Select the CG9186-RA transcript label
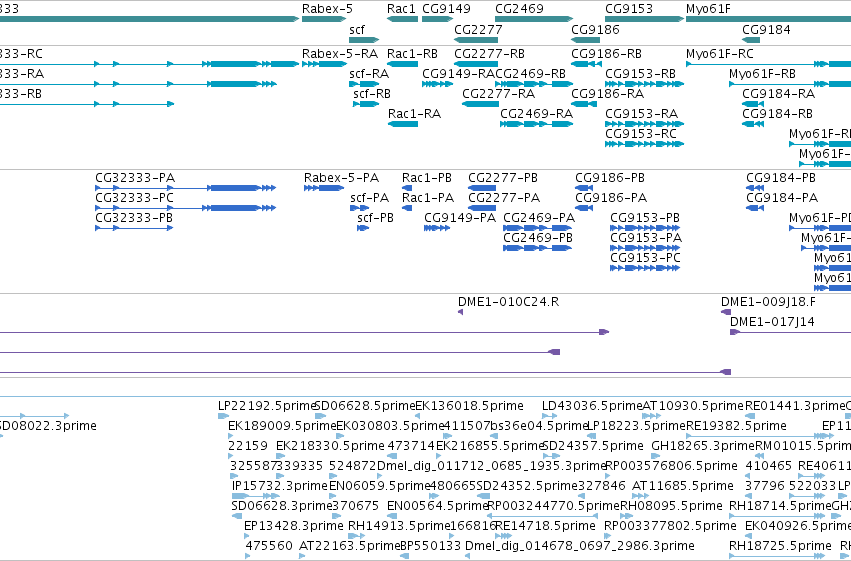 point(607,94)
